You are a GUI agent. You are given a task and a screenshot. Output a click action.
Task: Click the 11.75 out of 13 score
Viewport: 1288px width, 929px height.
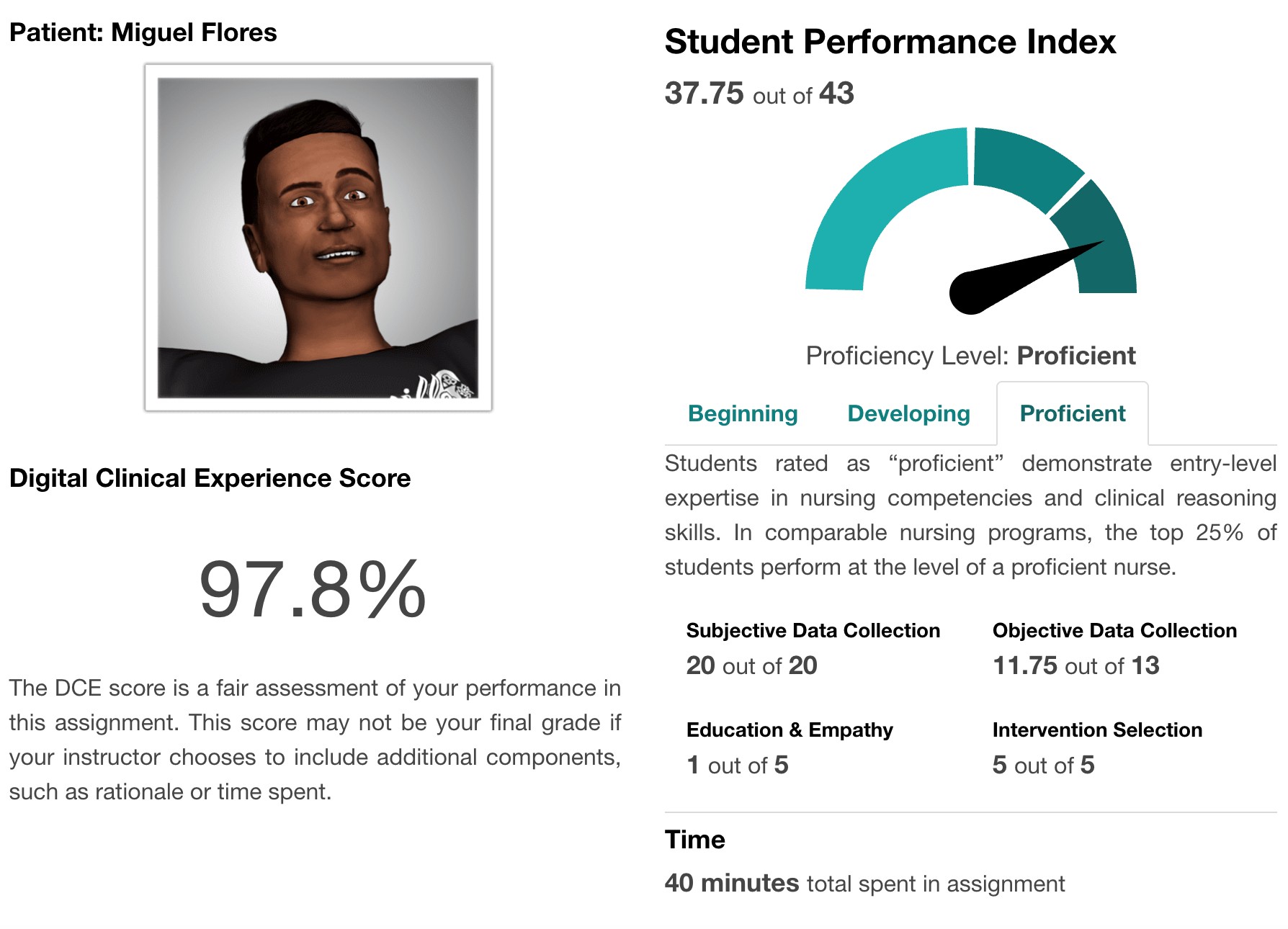(1075, 665)
